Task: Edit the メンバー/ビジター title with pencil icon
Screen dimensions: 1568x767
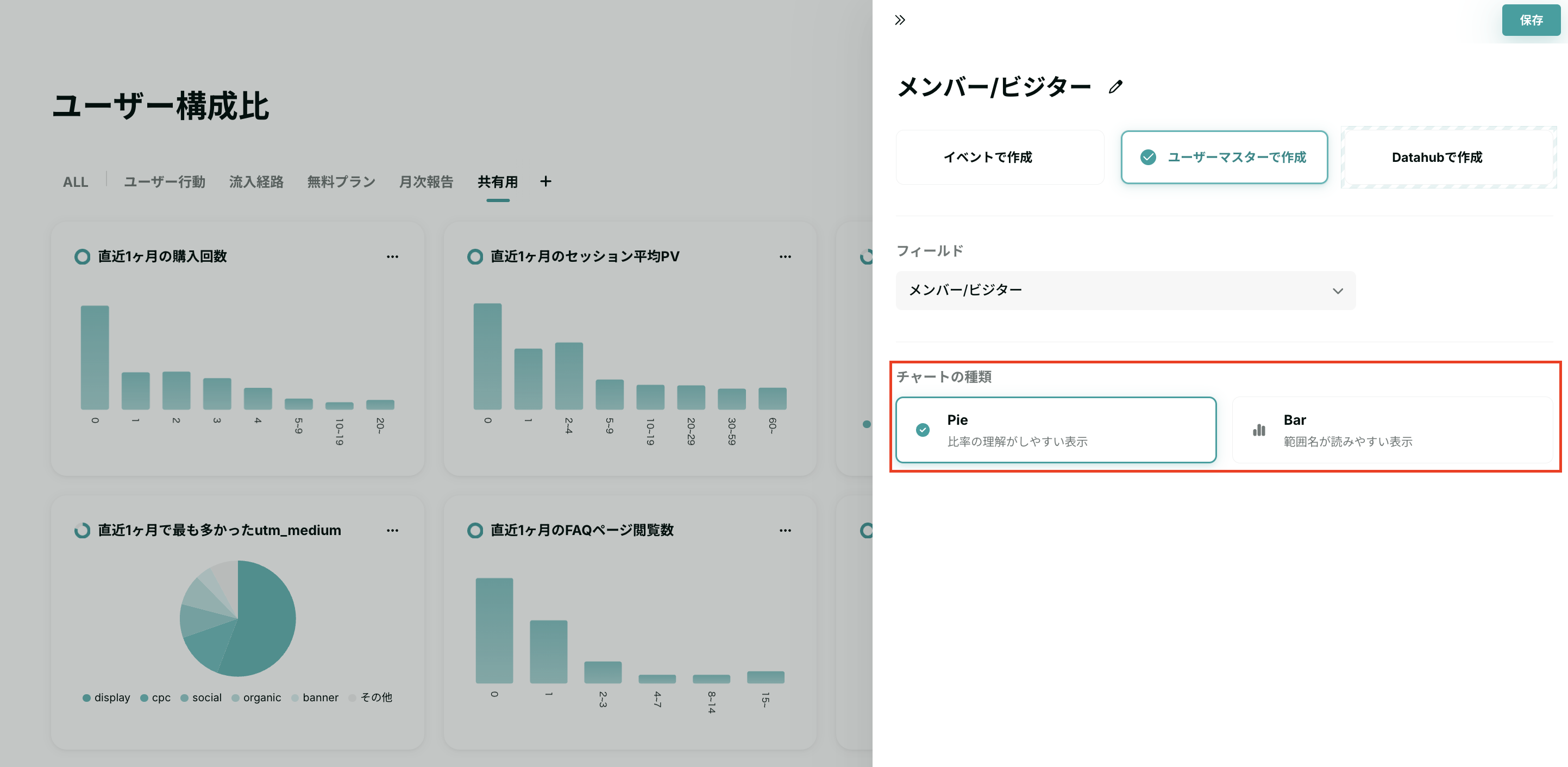Action: coord(1115,87)
